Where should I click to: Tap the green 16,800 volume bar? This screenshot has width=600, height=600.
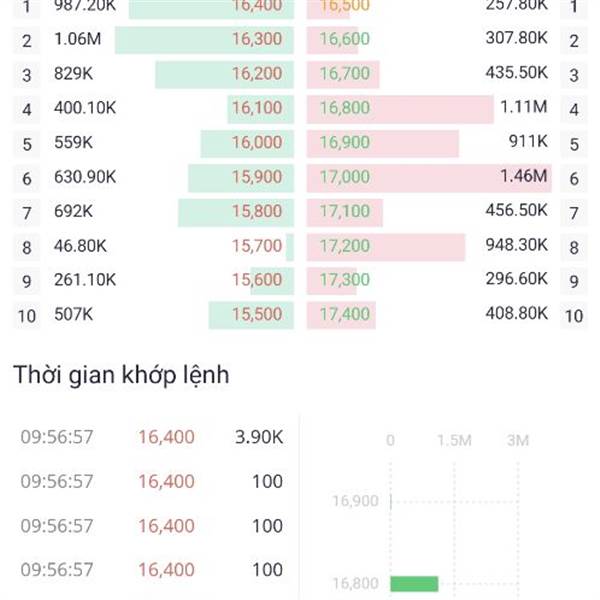[x=414, y=584]
